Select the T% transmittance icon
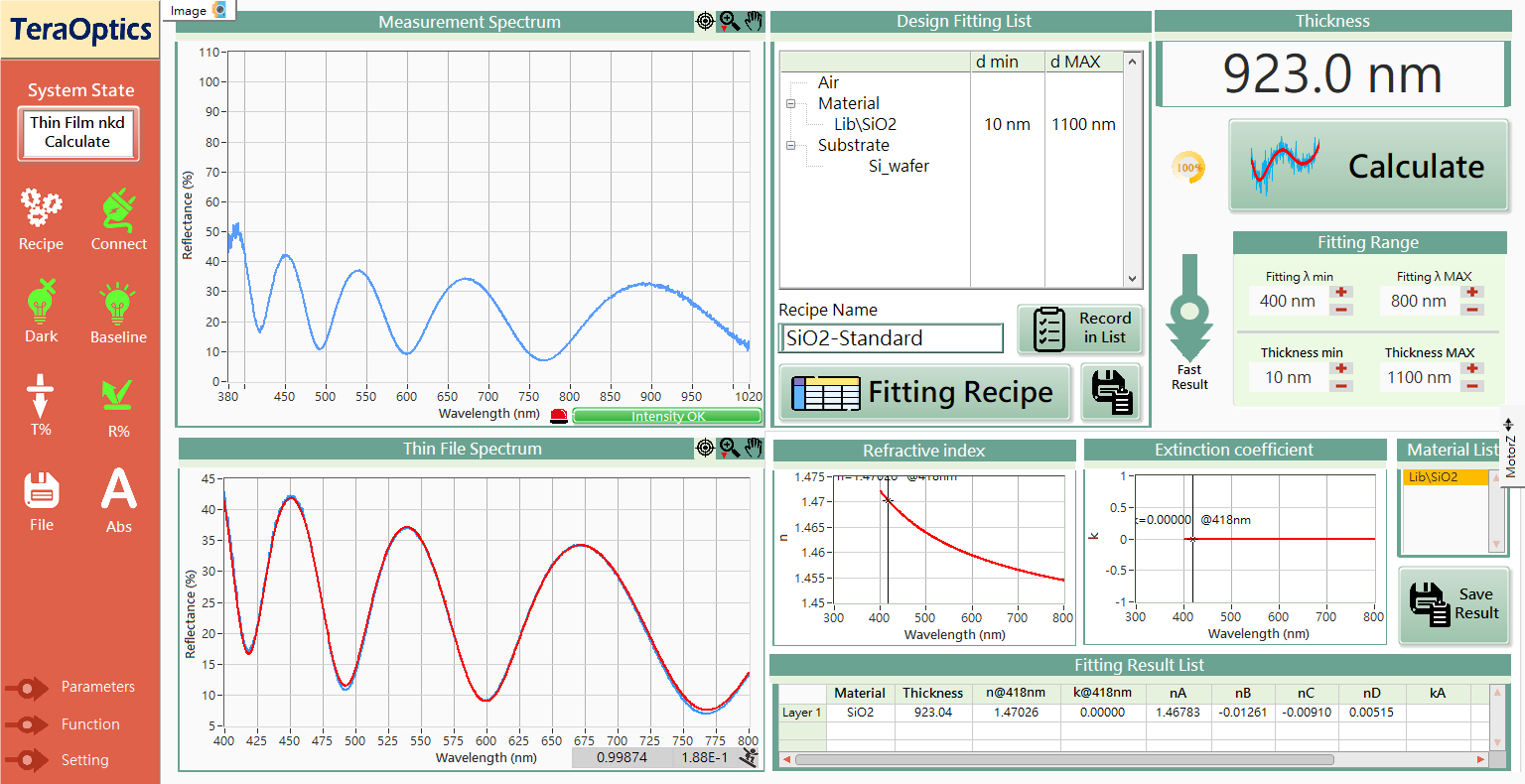1525x784 pixels. 41,395
